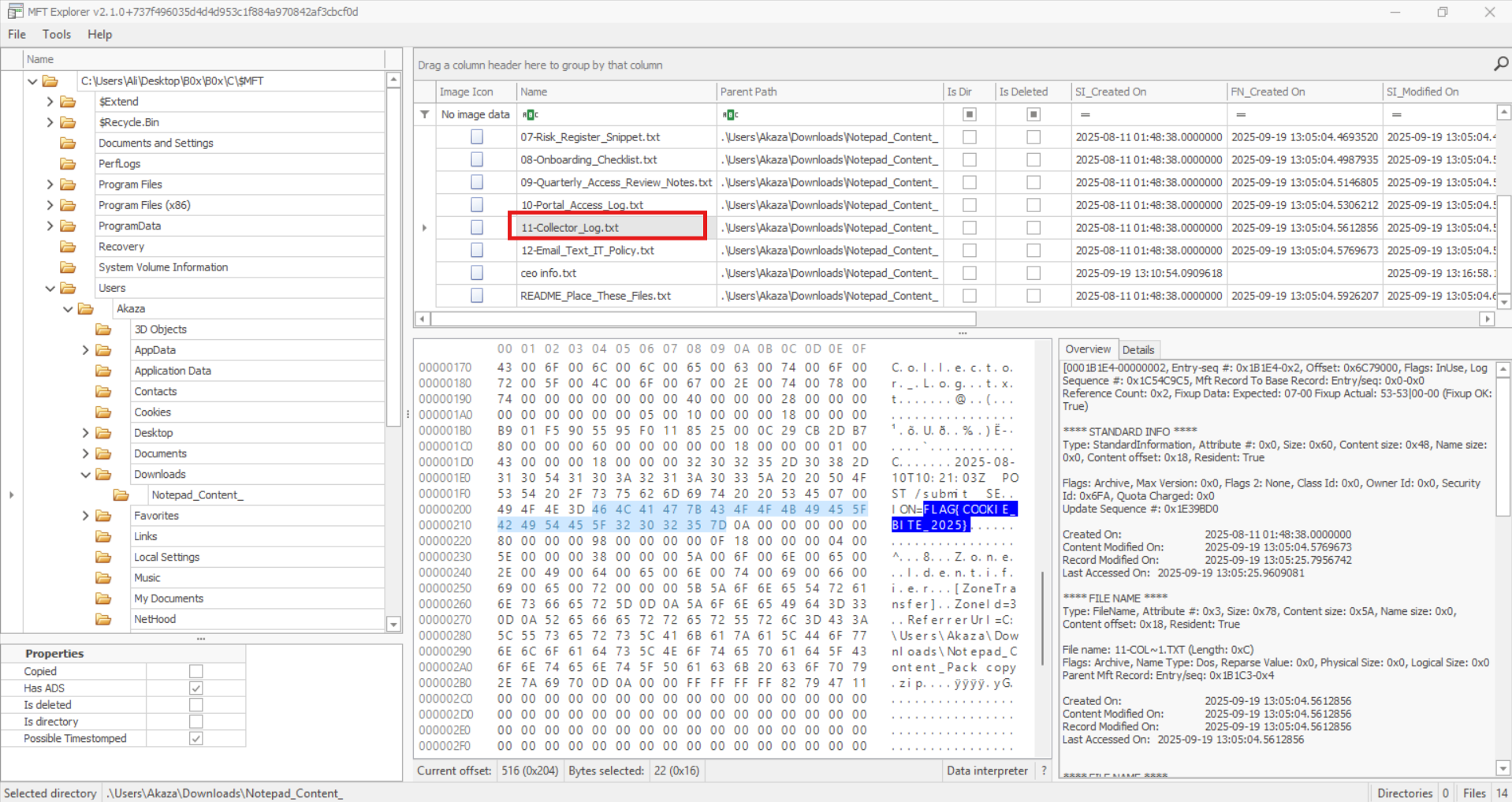1512x802 pixels.
Task: Click the question mark help icon by Data interpreter
Action: [x=1044, y=770]
